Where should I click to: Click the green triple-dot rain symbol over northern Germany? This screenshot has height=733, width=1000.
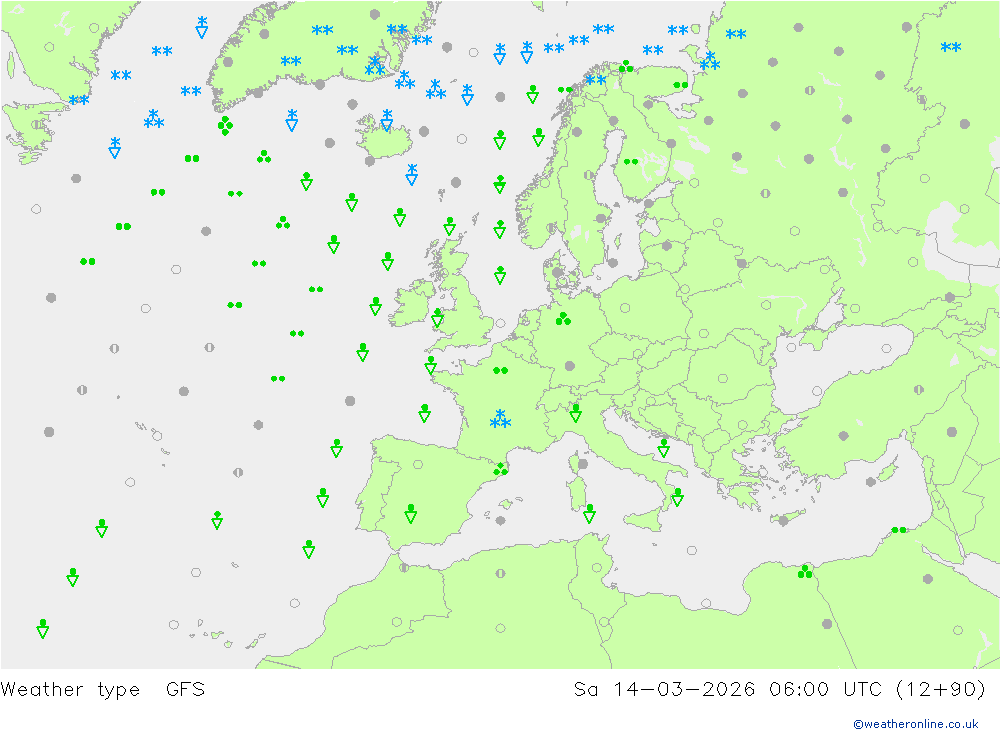tap(563, 318)
